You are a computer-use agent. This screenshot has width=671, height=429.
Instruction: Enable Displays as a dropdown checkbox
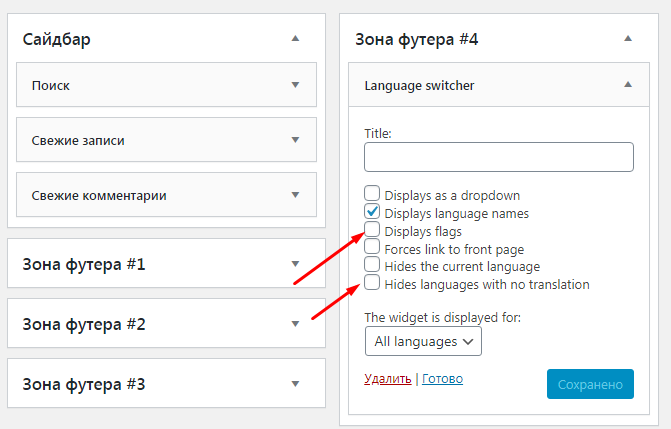pos(372,194)
